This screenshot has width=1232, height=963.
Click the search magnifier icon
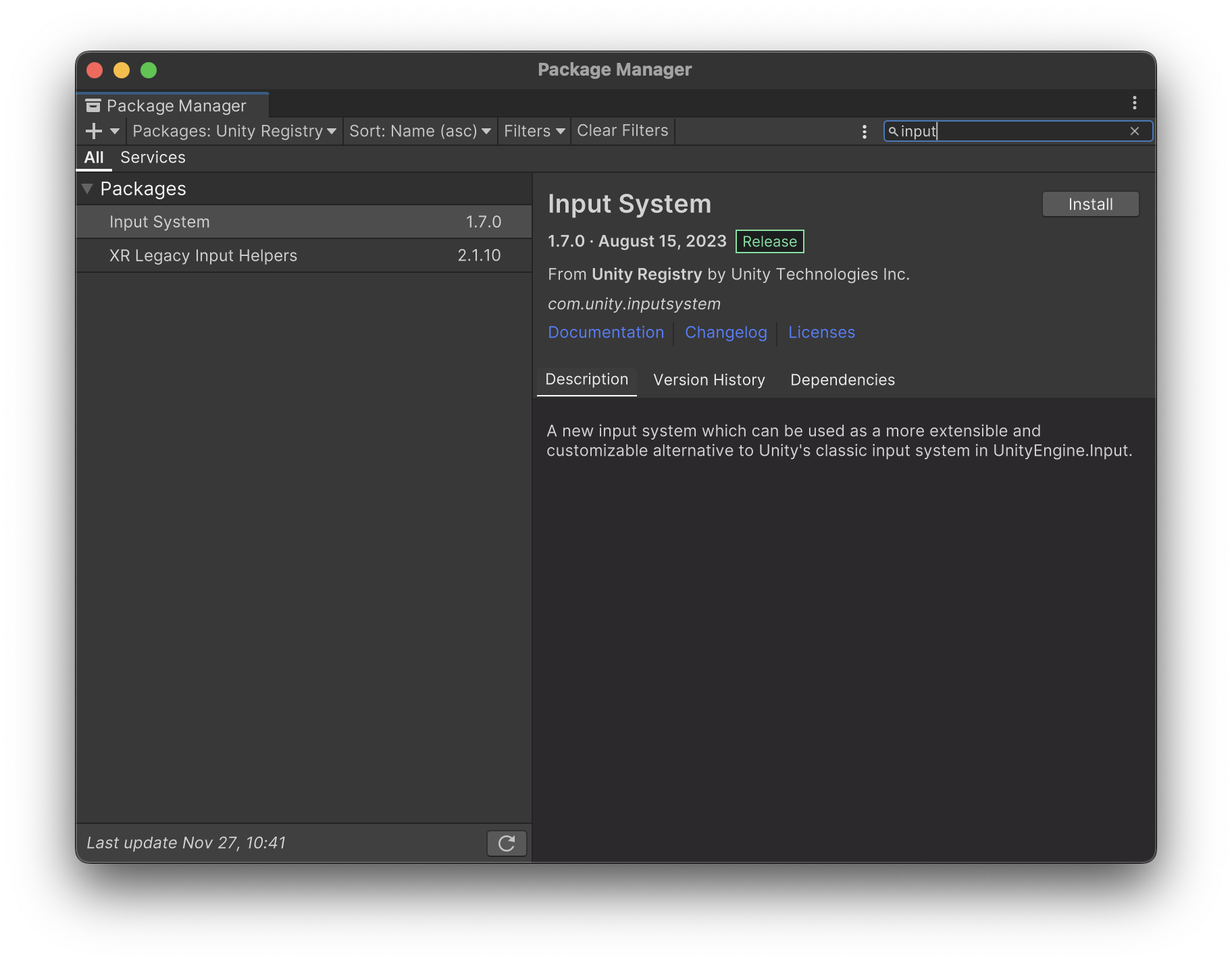coord(893,131)
